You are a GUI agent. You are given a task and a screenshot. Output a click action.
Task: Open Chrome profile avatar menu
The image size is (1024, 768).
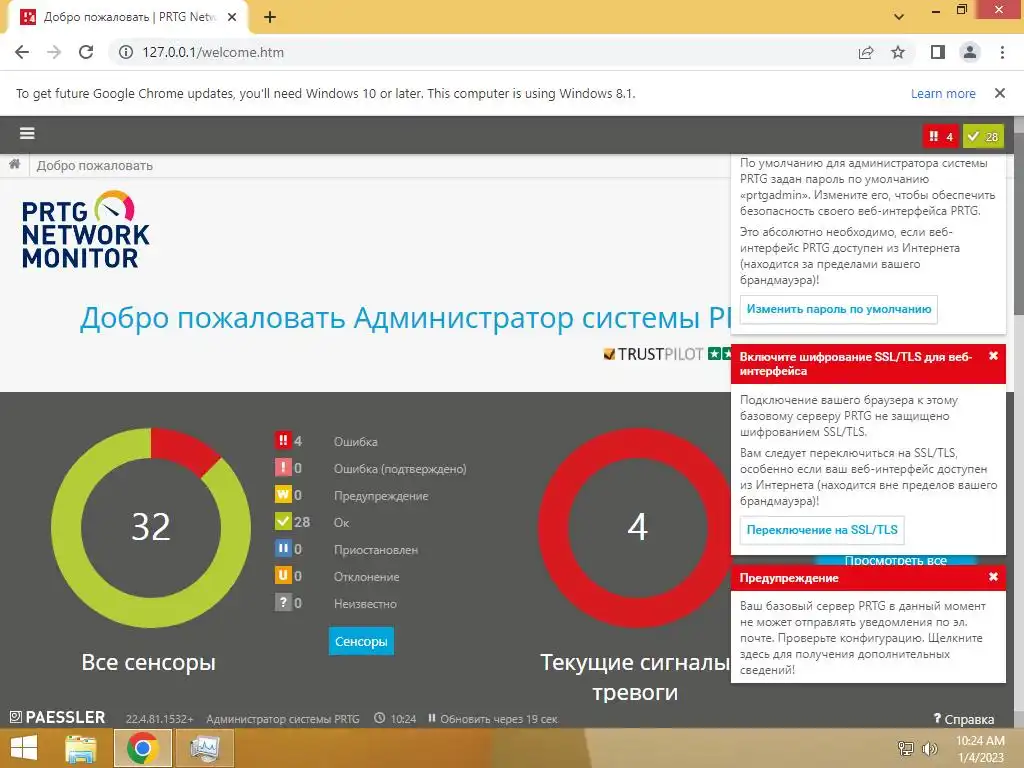(x=970, y=52)
